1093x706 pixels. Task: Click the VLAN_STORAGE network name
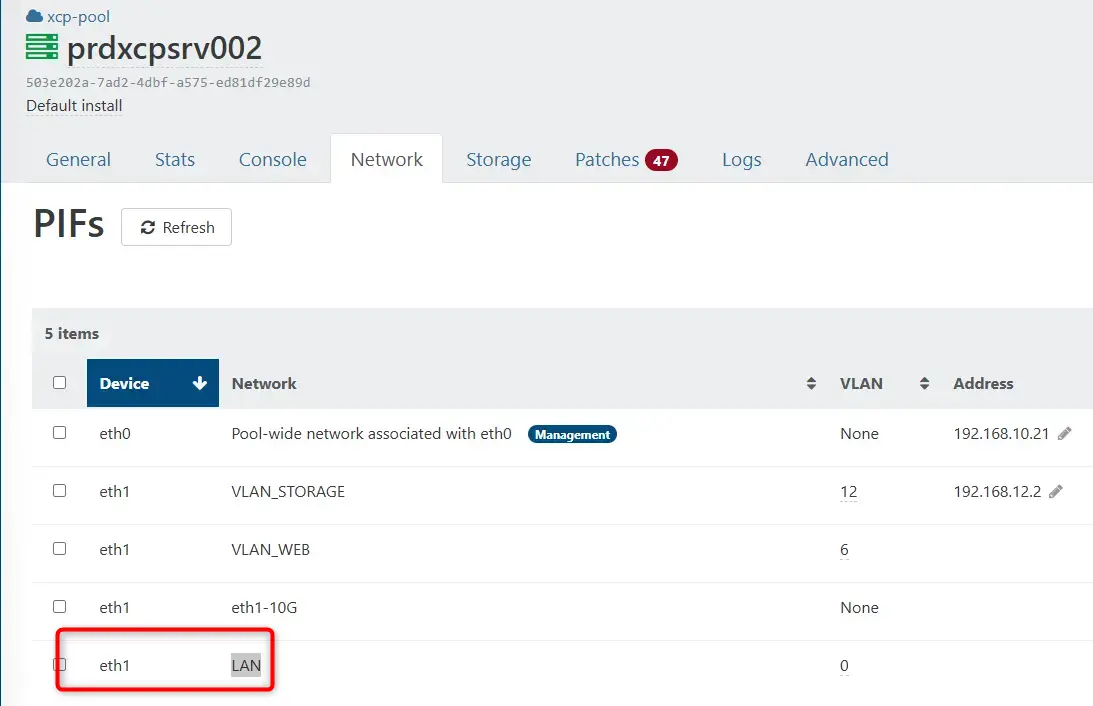pos(288,491)
